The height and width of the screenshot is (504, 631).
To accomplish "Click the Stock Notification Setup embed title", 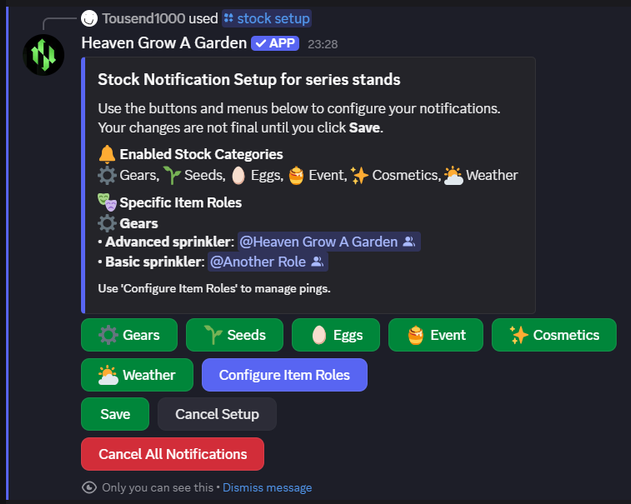I will (x=249, y=80).
